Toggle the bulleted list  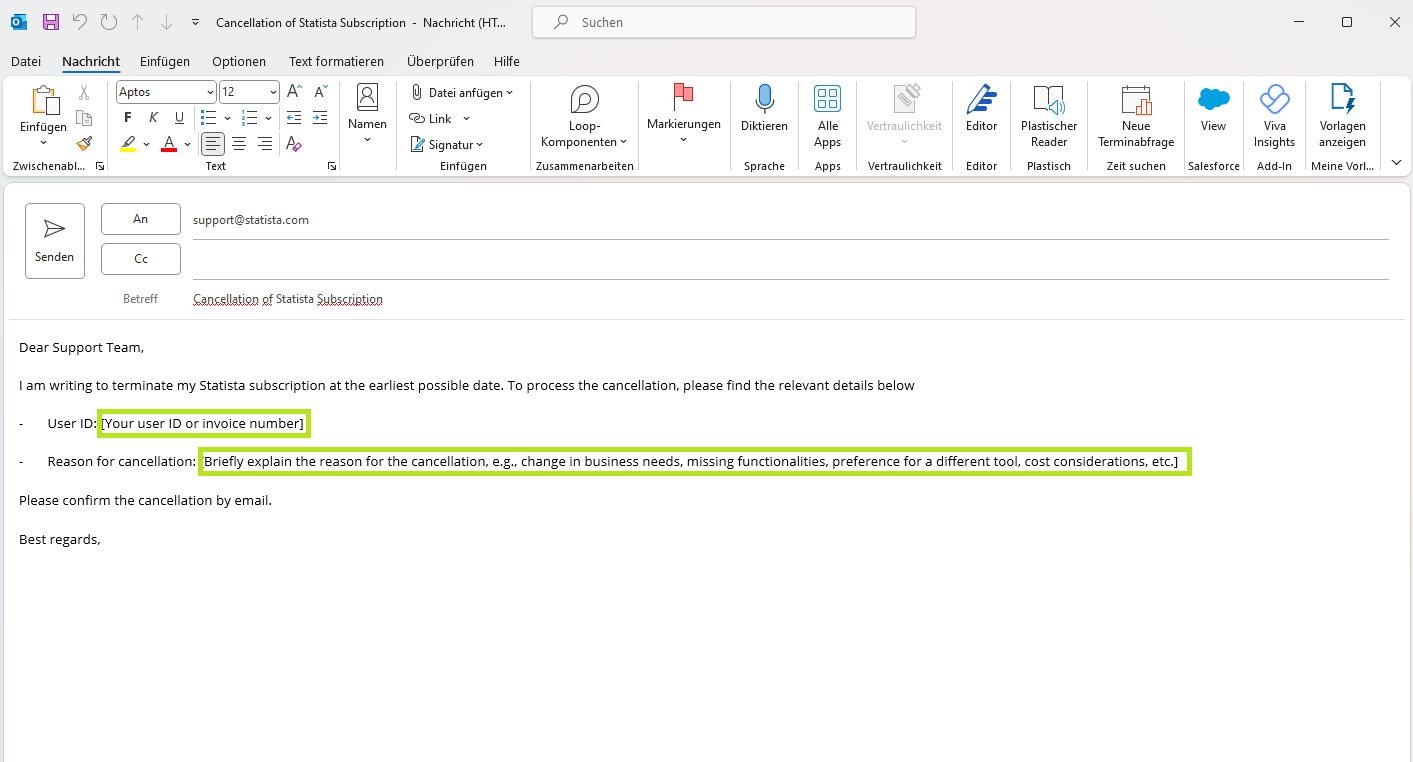tap(208, 118)
